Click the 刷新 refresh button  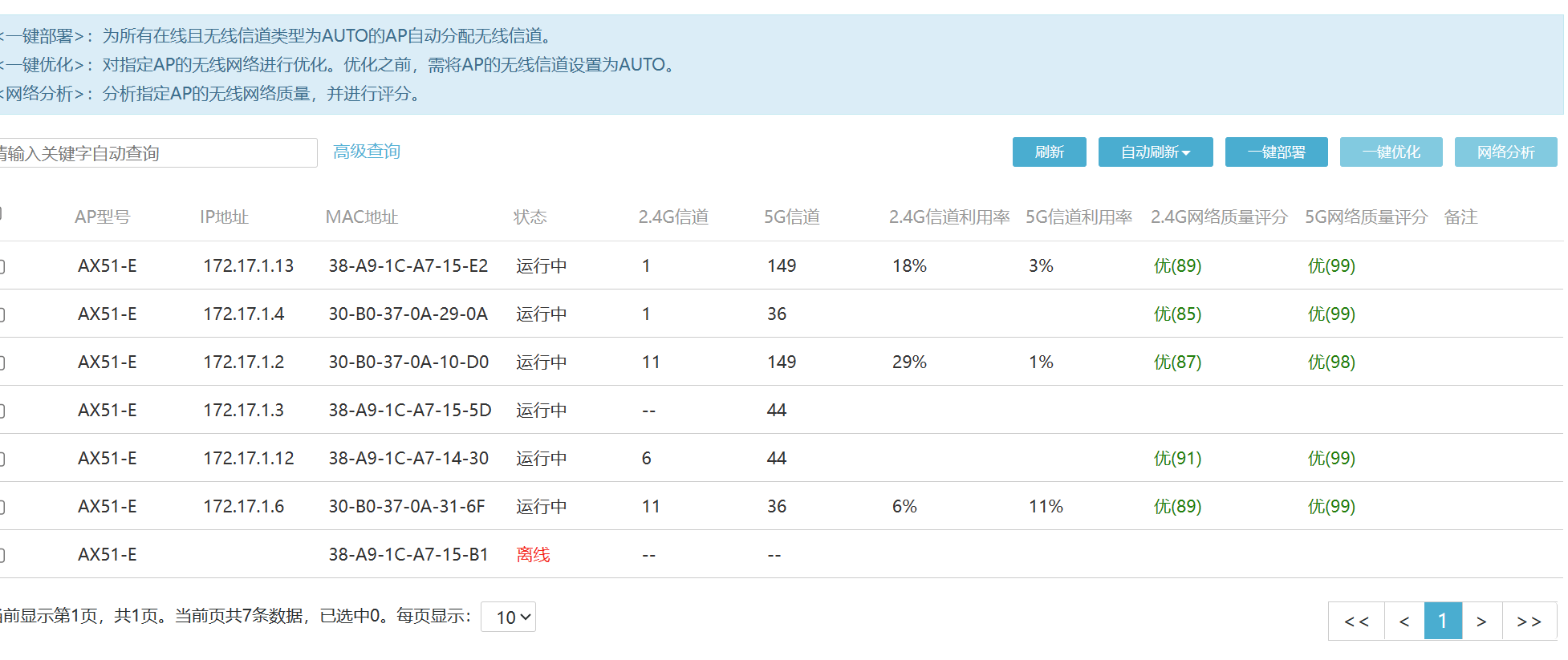click(x=1049, y=152)
